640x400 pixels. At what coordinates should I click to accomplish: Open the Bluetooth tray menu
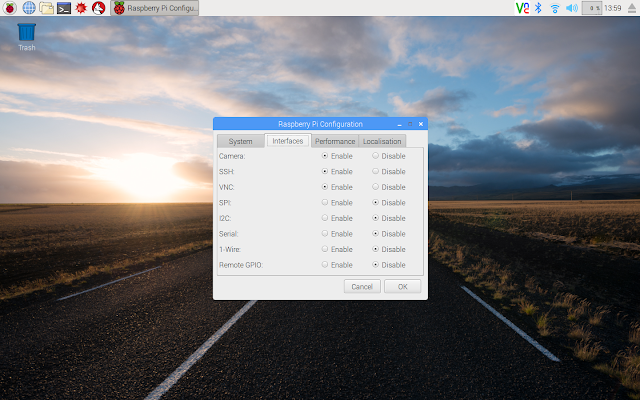[x=538, y=8]
